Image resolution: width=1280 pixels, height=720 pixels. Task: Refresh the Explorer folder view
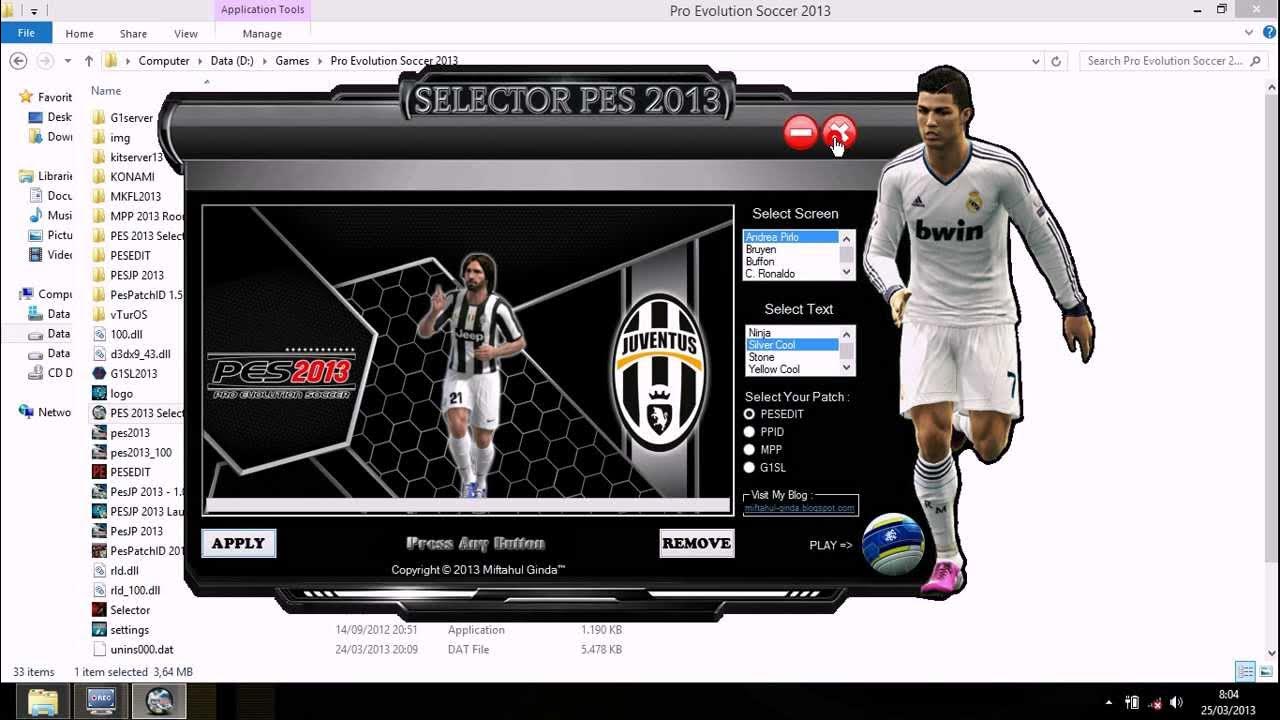(1056, 61)
